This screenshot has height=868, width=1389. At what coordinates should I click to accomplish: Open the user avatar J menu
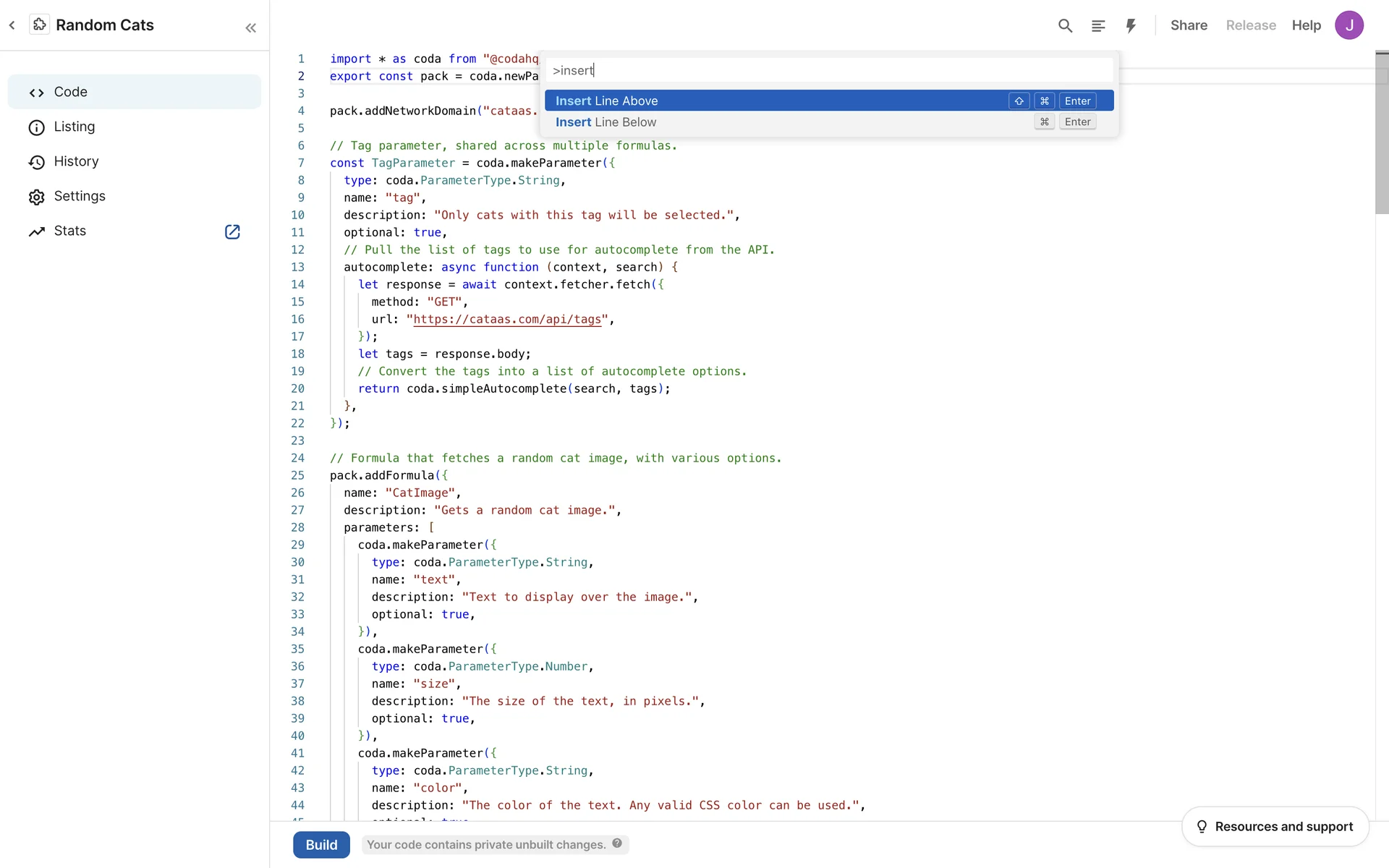(x=1348, y=25)
